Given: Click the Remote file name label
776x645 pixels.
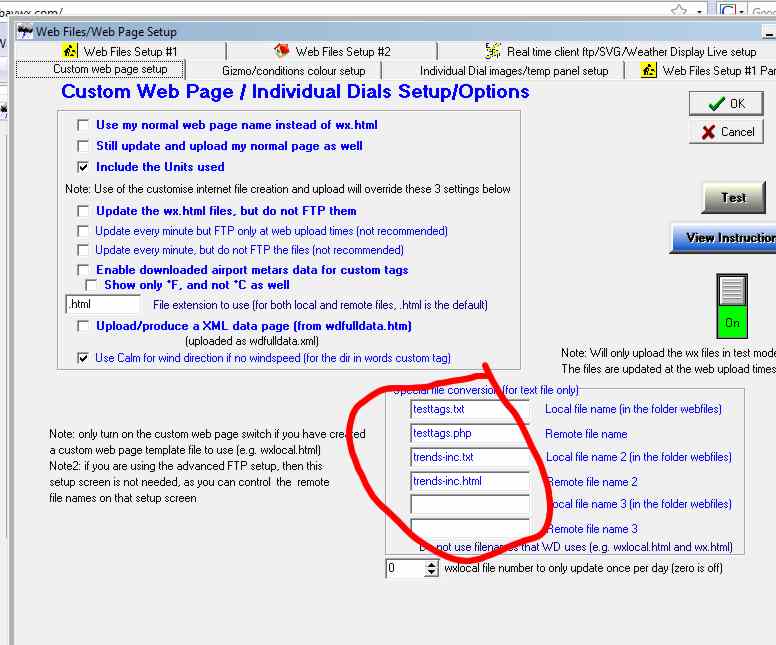Looking at the screenshot, I should 586,434.
